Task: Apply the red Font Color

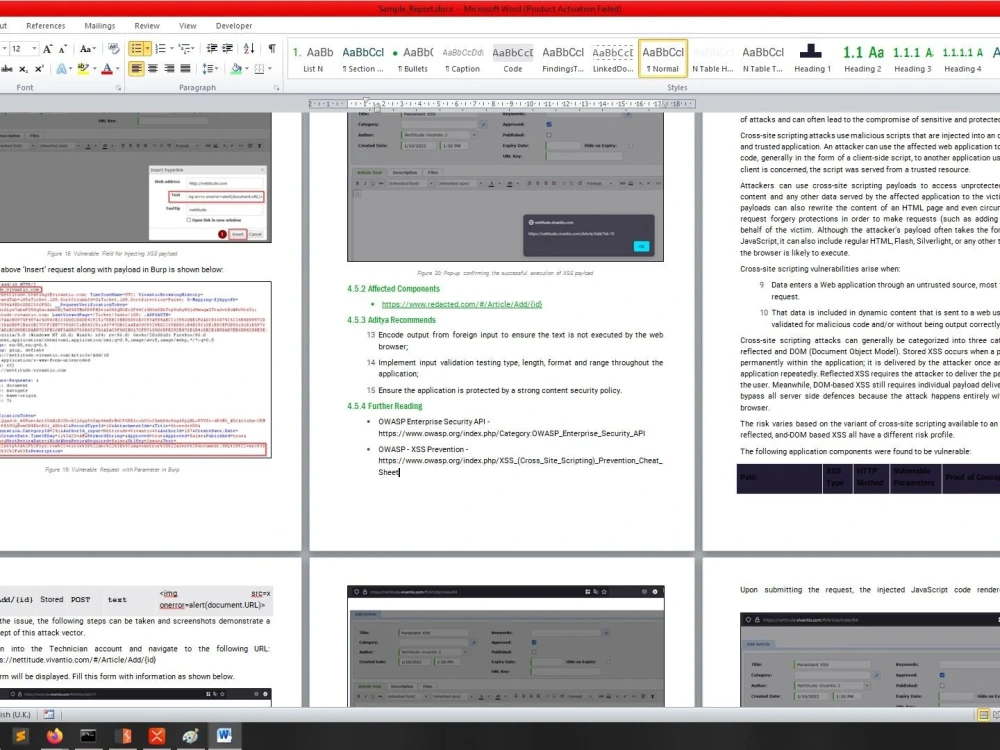Action: pos(107,68)
